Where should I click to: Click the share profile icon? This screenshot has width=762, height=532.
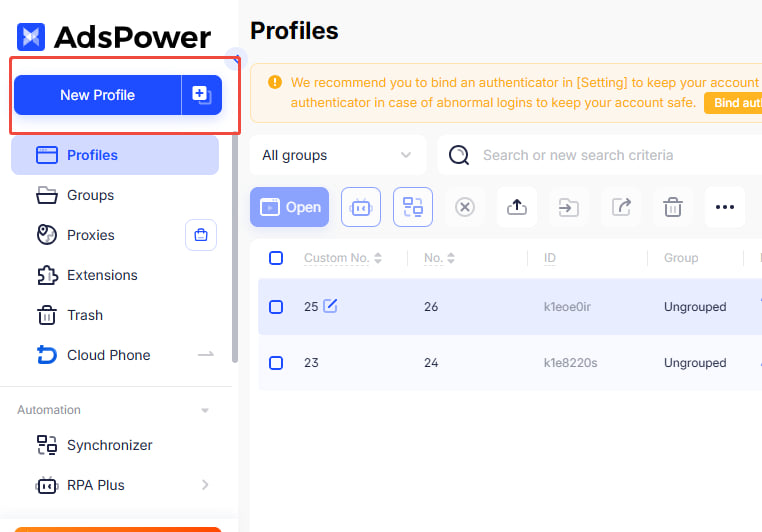(621, 207)
